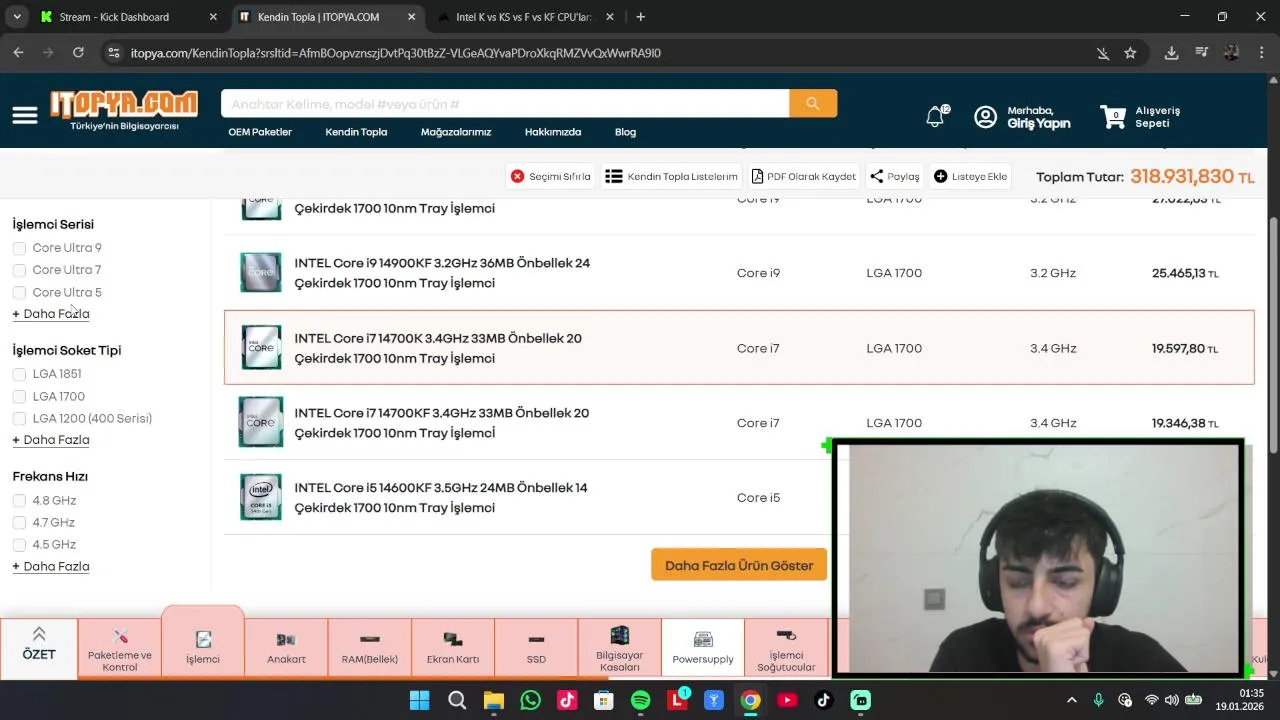This screenshot has width=1280, height=720.
Task: Open Chrome media control icon
Action: (x=1202, y=53)
